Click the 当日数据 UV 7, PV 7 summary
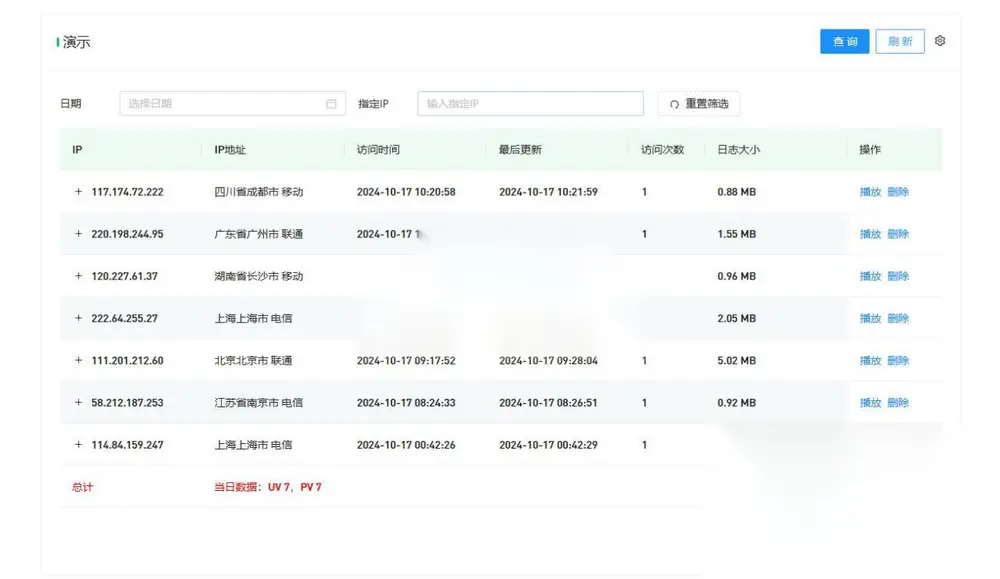The width and height of the screenshot is (1000, 579). pyautogui.click(x=268, y=487)
